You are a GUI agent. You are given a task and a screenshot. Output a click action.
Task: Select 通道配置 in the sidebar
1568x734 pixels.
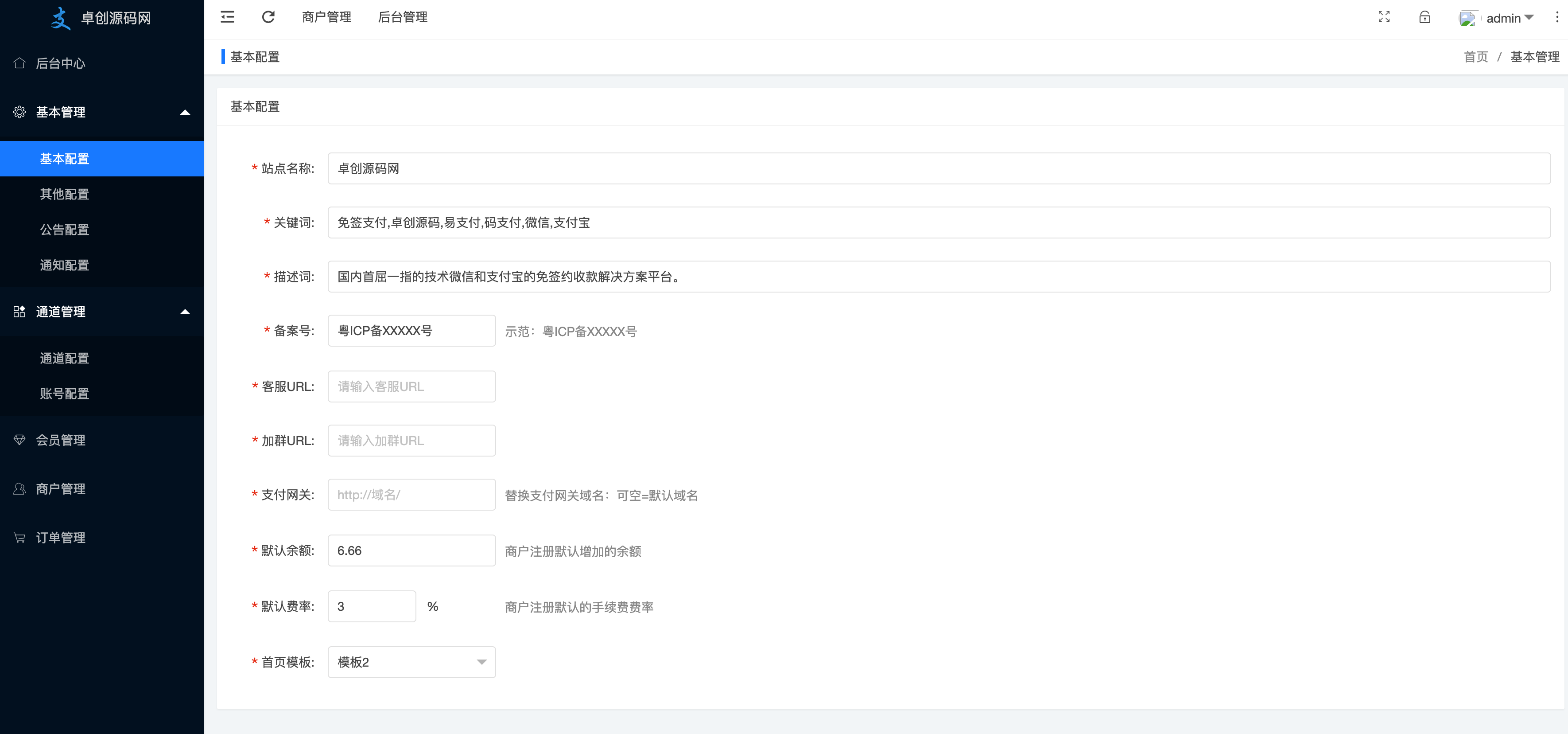(x=101, y=358)
